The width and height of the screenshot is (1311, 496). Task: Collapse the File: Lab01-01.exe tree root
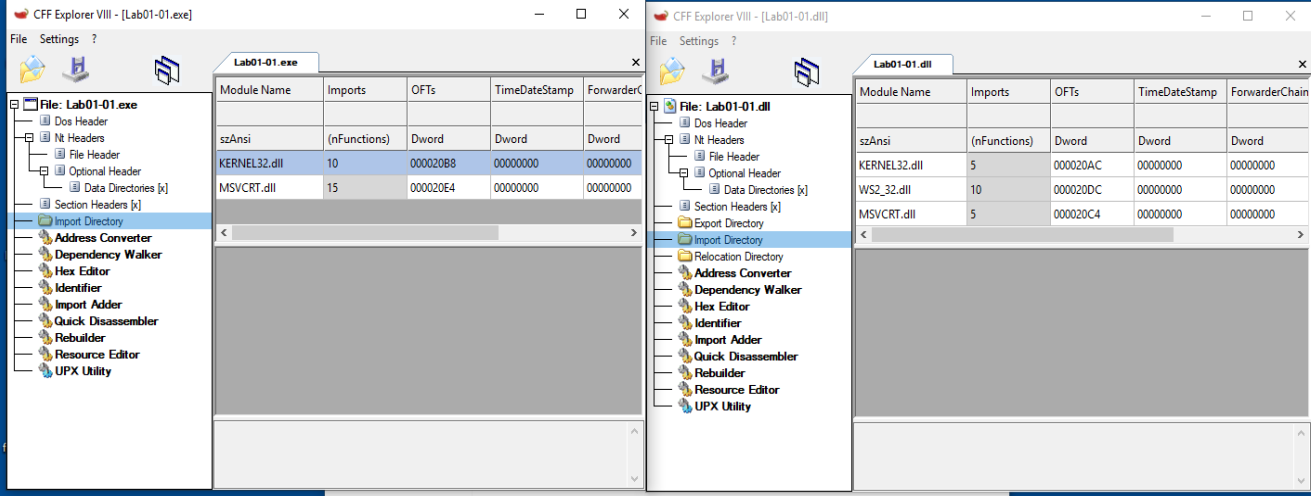(x=14, y=104)
